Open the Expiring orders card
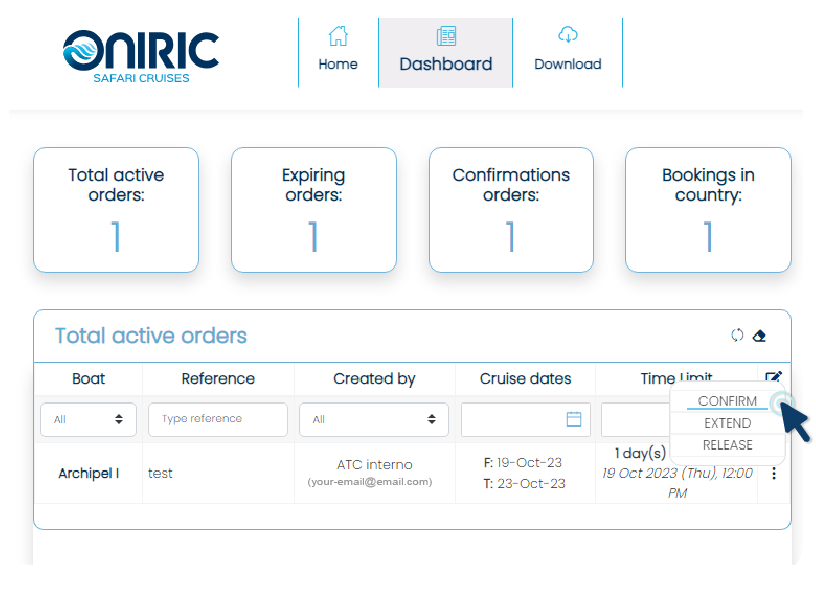 pos(314,210)
